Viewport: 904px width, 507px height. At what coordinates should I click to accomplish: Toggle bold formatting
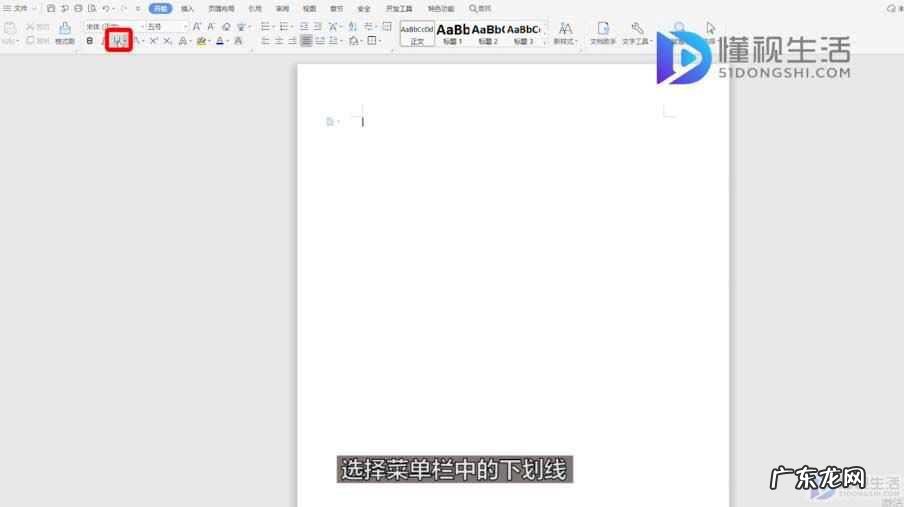pyautogui.click(x=89, y=41)
